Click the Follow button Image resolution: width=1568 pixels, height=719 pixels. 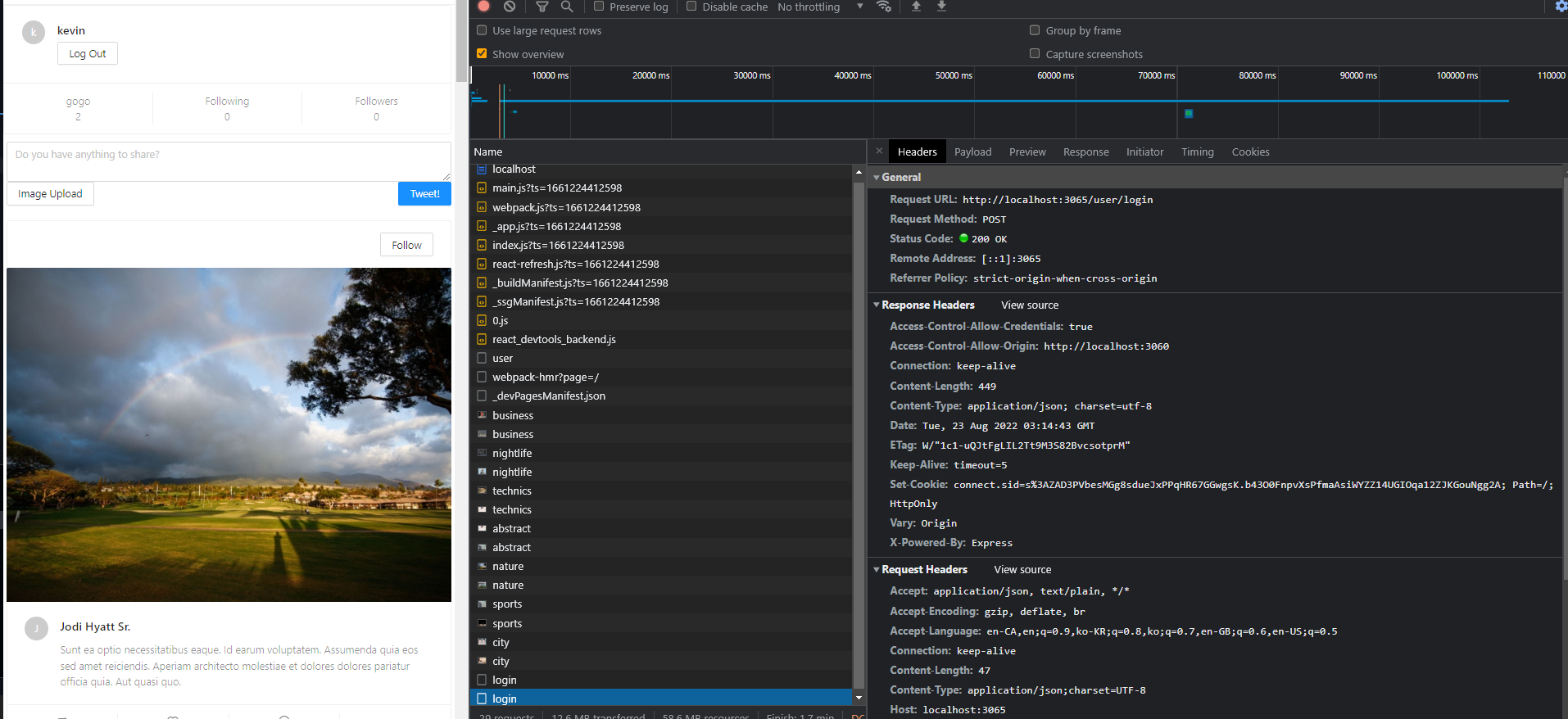406,245
